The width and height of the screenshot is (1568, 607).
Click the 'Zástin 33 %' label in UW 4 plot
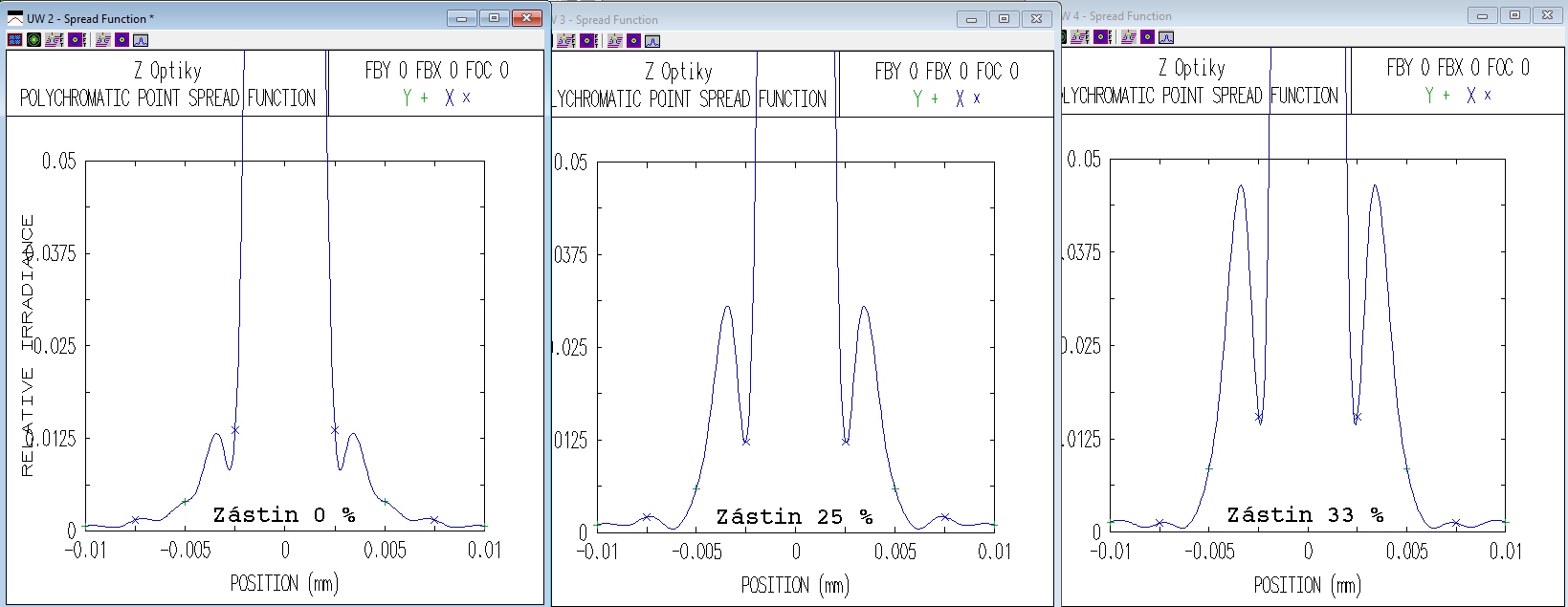(1306, 515)
